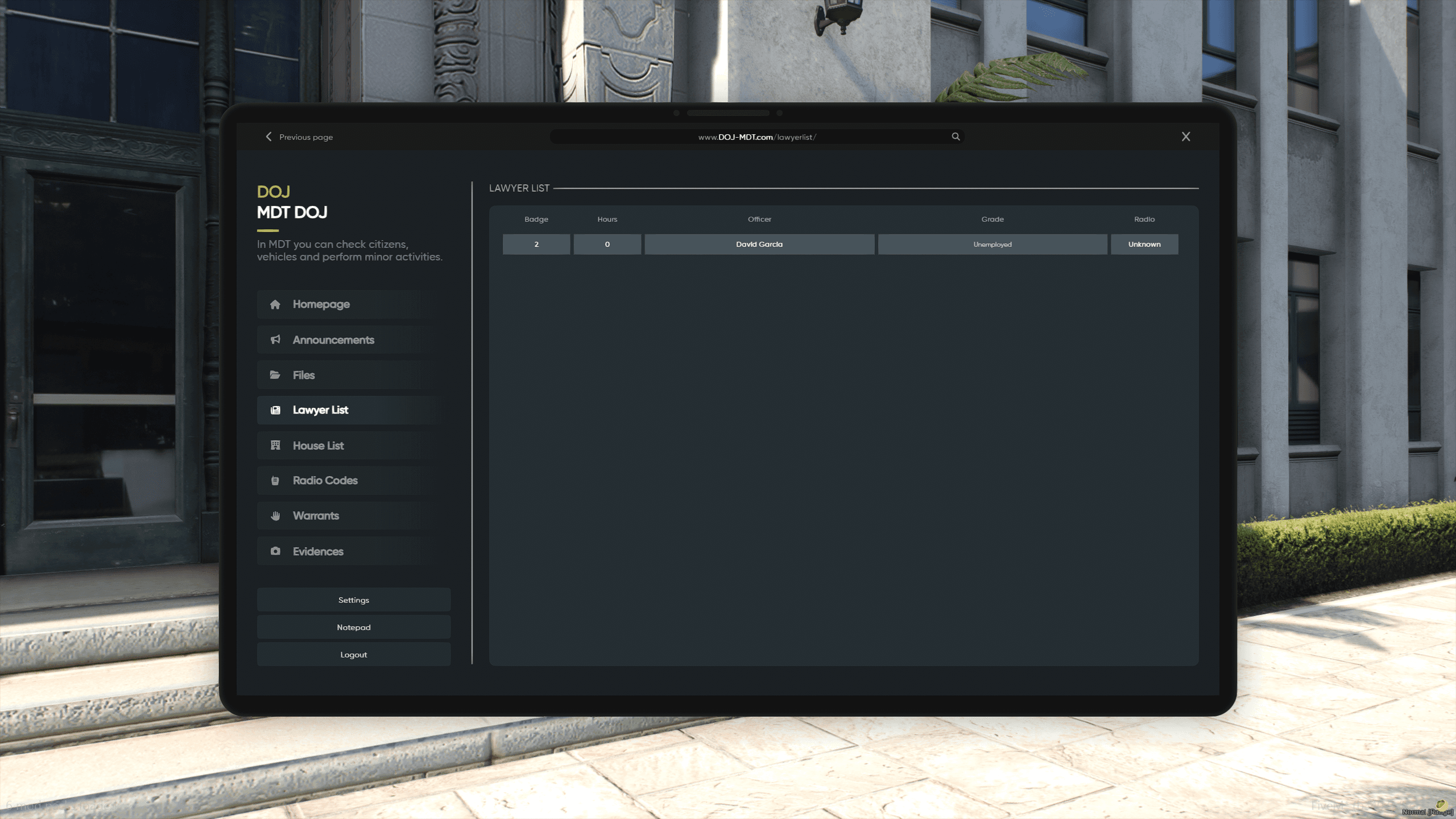Click the Radio Codes icon

pos(275,481)
